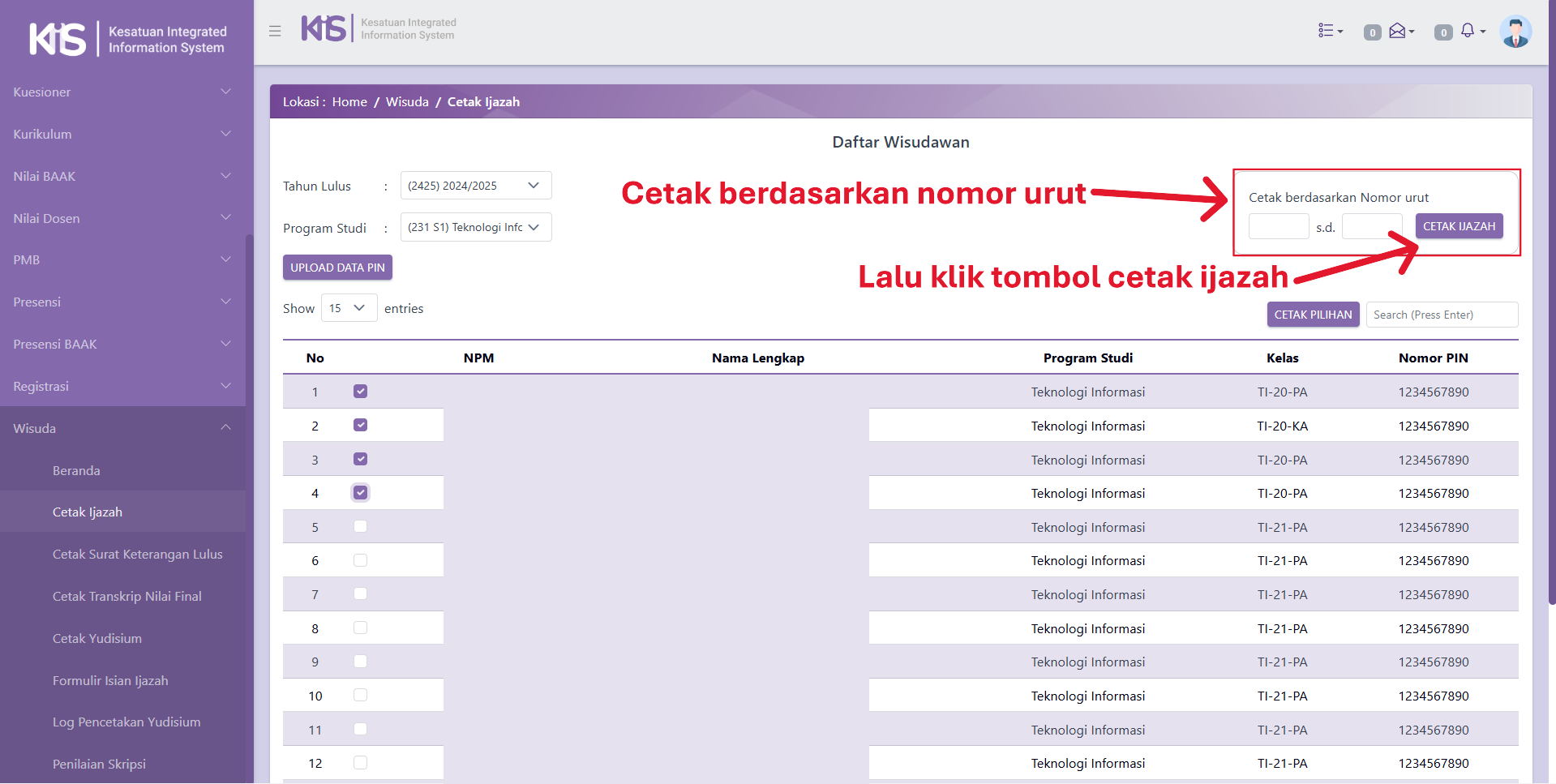Change the Show entries count dropdown
This screenshot has width=1556, height=784.
click(349, 308)
